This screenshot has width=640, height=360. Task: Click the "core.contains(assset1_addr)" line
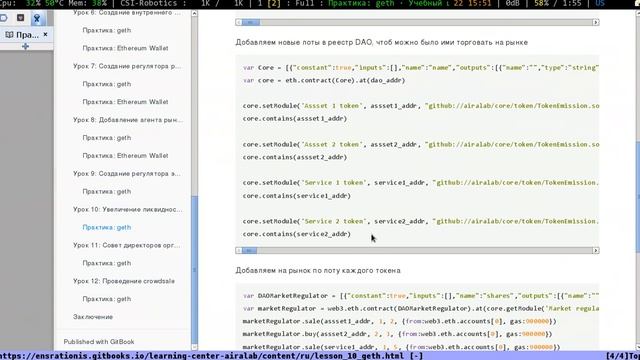[x=295, y=118]
